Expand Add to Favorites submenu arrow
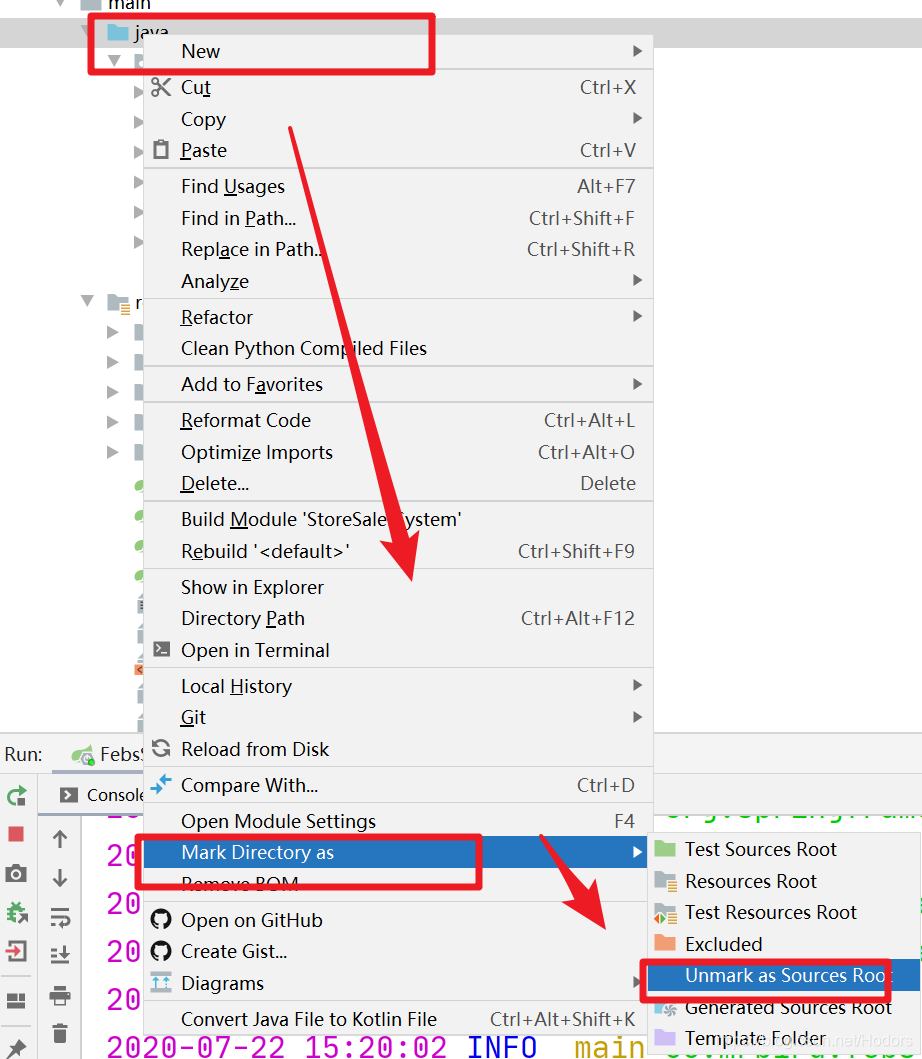This screenshot has height=1059, width=922. (637, 384)
